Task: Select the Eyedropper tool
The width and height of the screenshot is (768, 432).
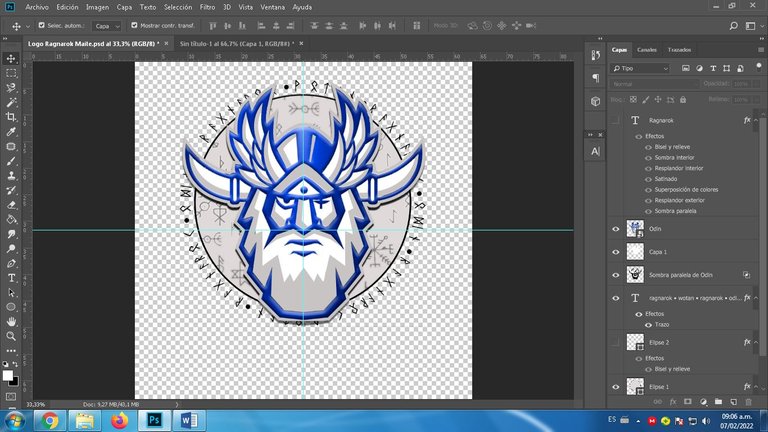Action: point(11,132)
